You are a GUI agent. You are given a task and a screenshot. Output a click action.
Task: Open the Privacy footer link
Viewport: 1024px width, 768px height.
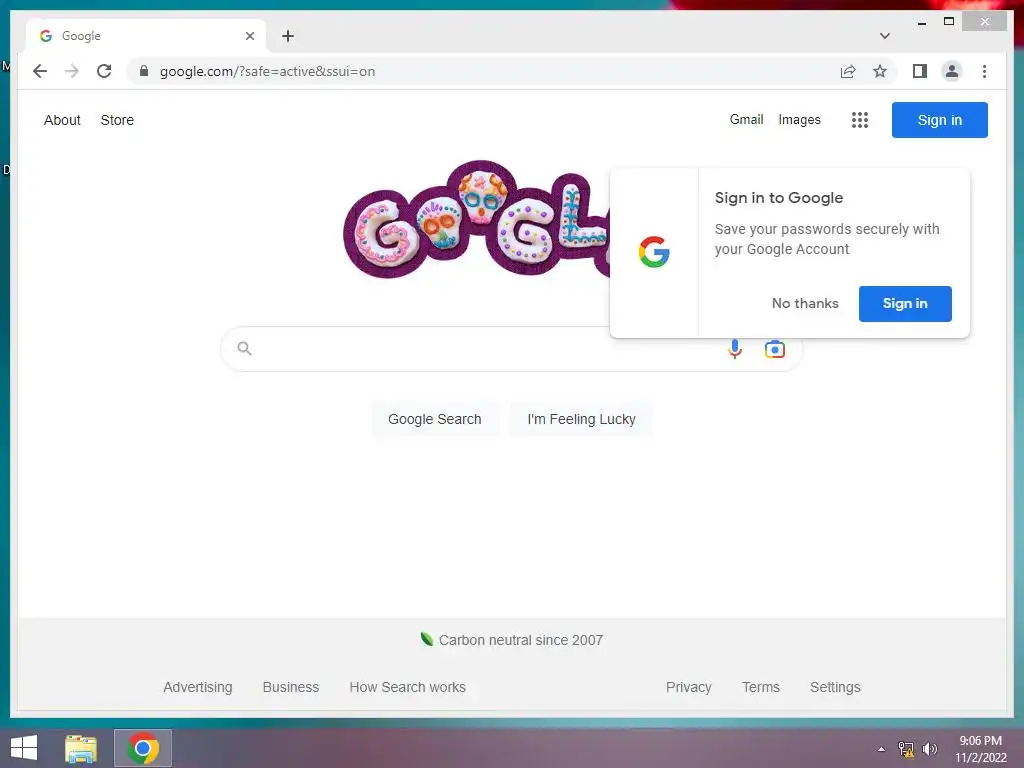(688, 687)
